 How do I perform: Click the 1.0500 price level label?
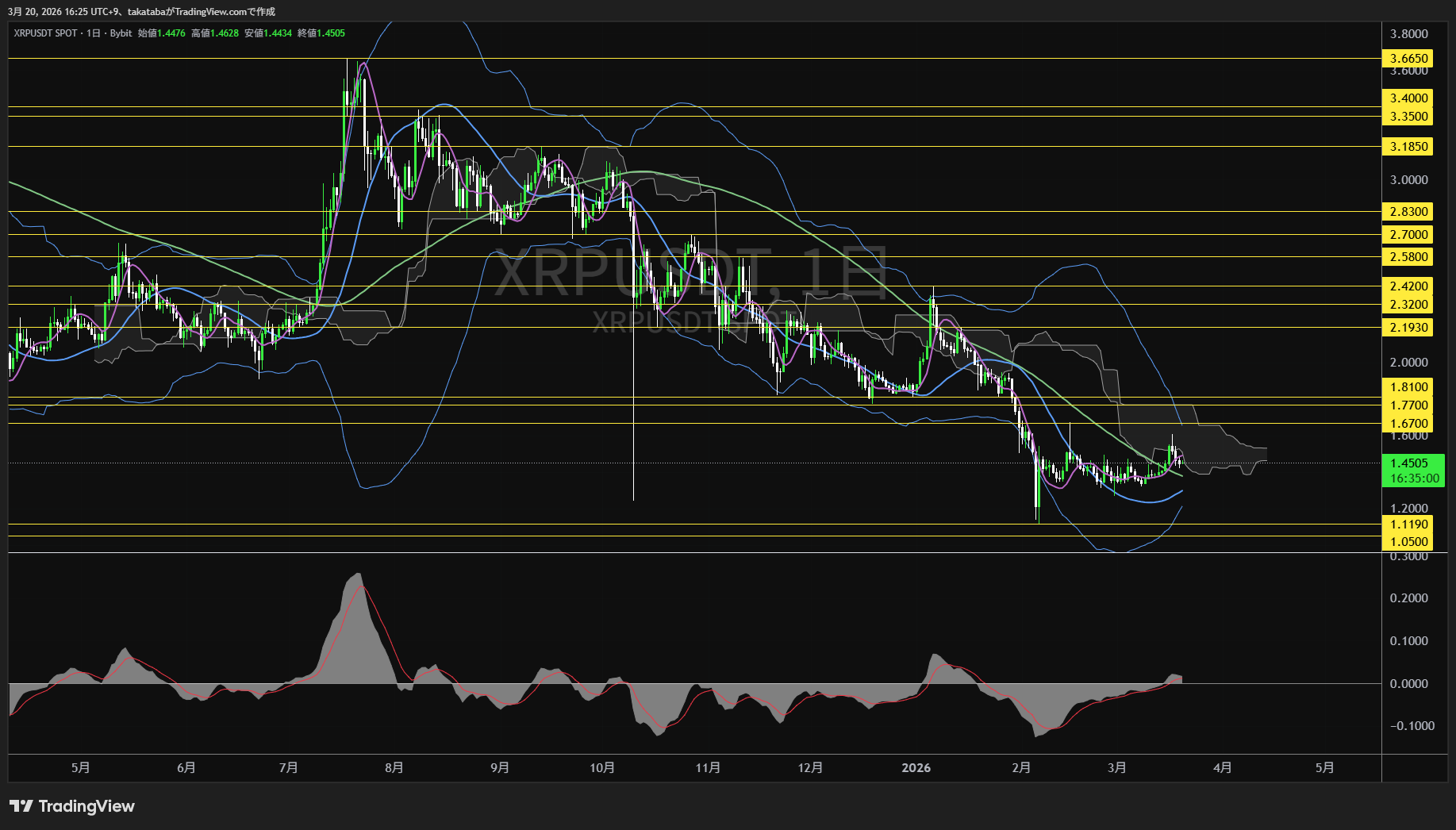point(1408,542)
